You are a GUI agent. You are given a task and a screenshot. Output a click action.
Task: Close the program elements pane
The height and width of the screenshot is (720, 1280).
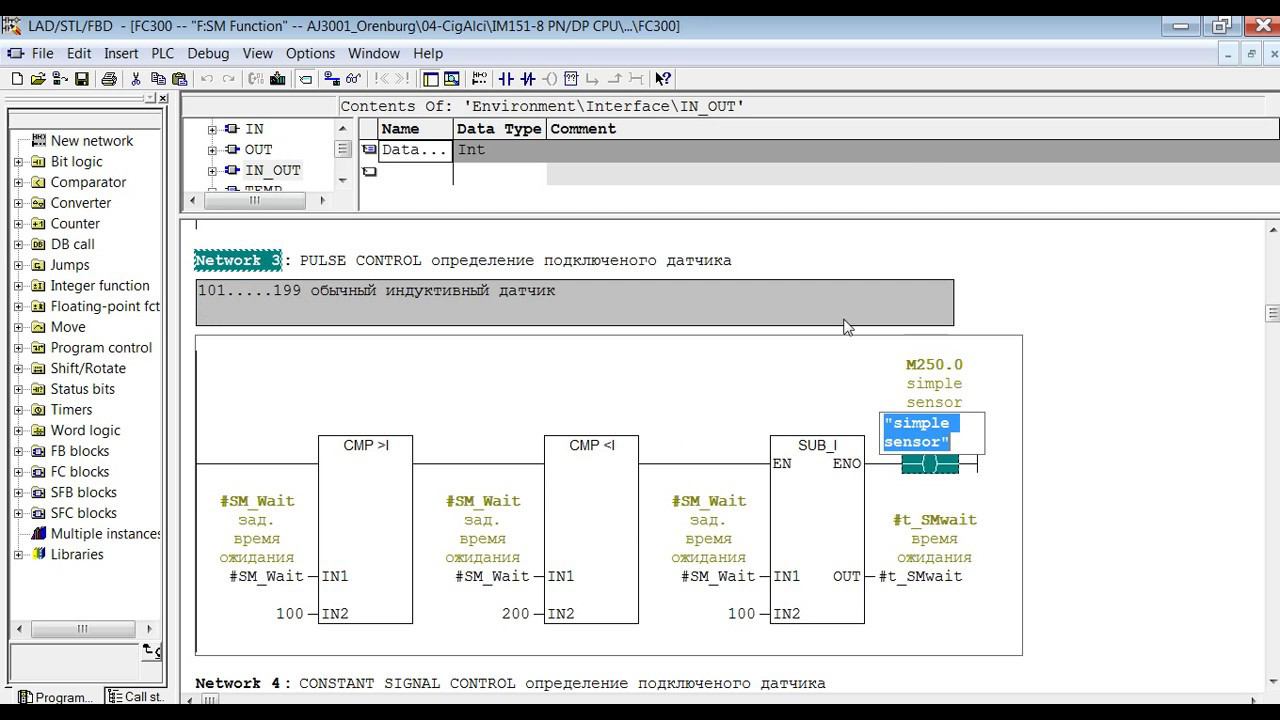coord(162,98)
